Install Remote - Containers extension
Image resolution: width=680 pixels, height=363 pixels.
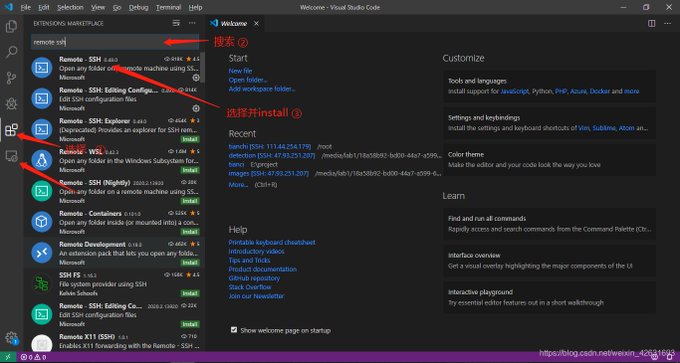point(190,232)
